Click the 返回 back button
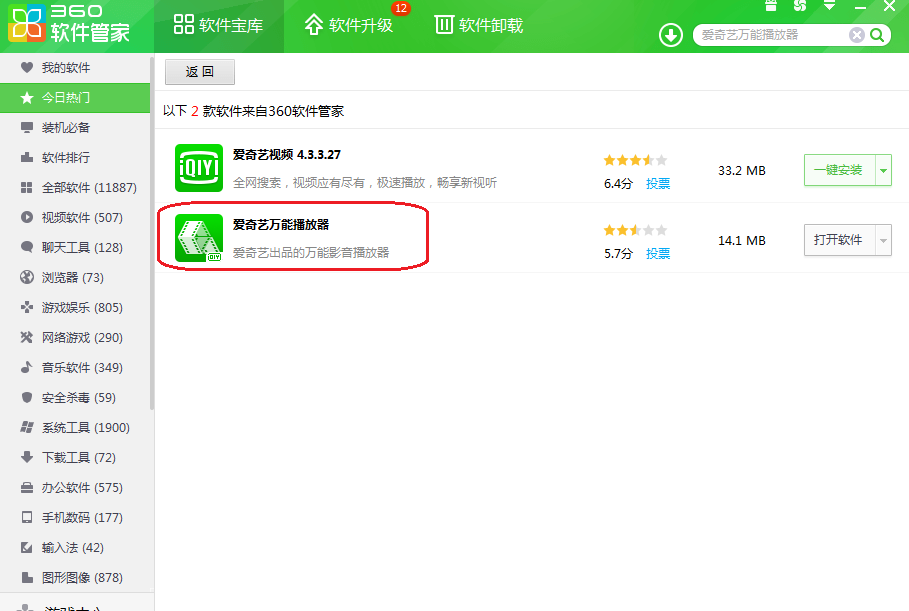909x611 pixels. click(200, 72)
